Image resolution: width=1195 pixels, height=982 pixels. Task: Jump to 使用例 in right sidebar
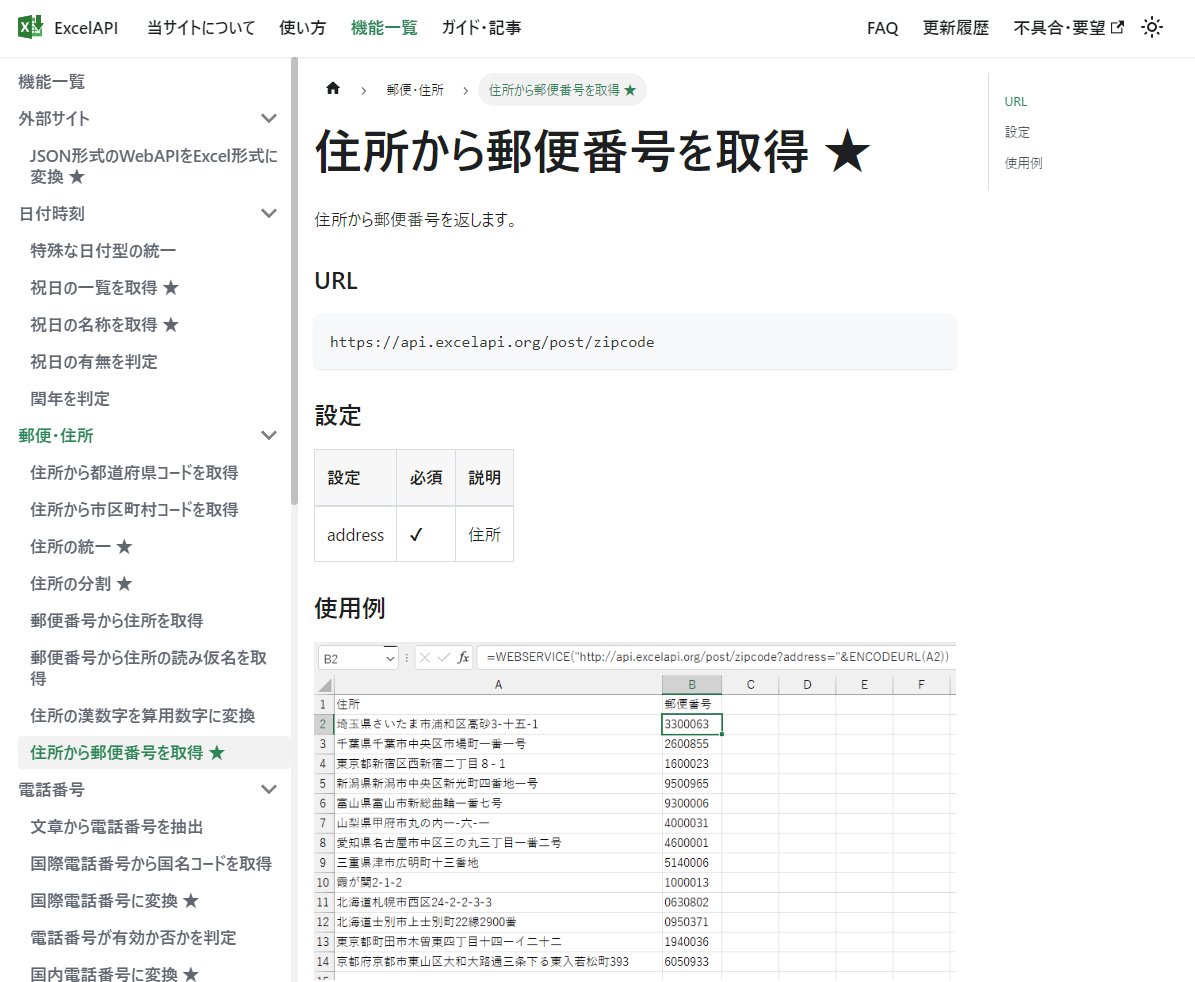click(1023, 163)
